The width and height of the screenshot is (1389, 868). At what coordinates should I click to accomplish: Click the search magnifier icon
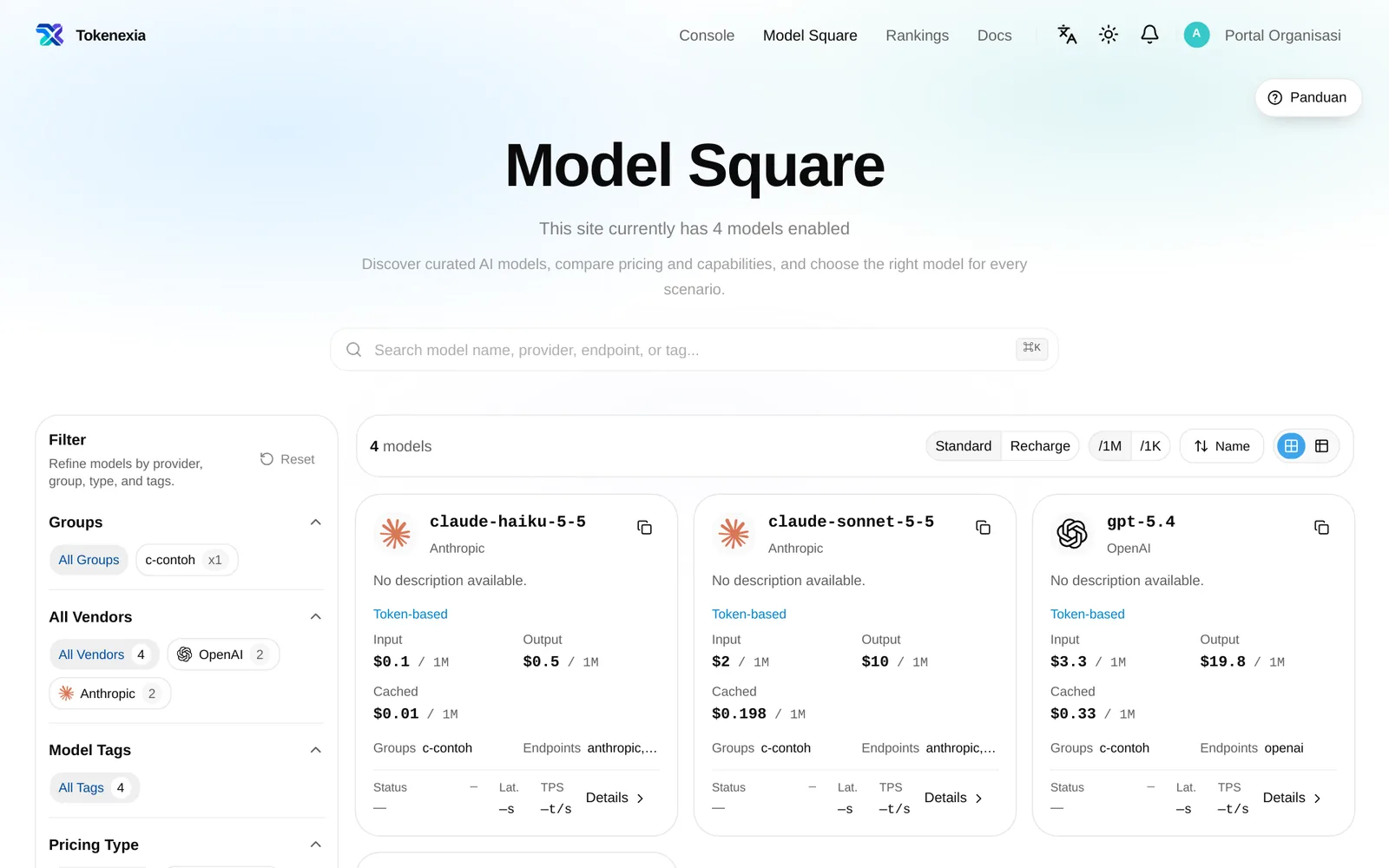(x=354, y=350)
